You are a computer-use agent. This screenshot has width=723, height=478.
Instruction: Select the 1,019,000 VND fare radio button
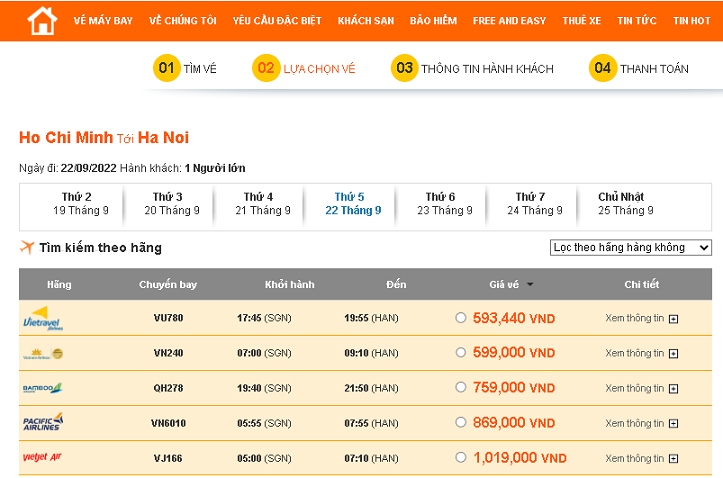point(461,457)
